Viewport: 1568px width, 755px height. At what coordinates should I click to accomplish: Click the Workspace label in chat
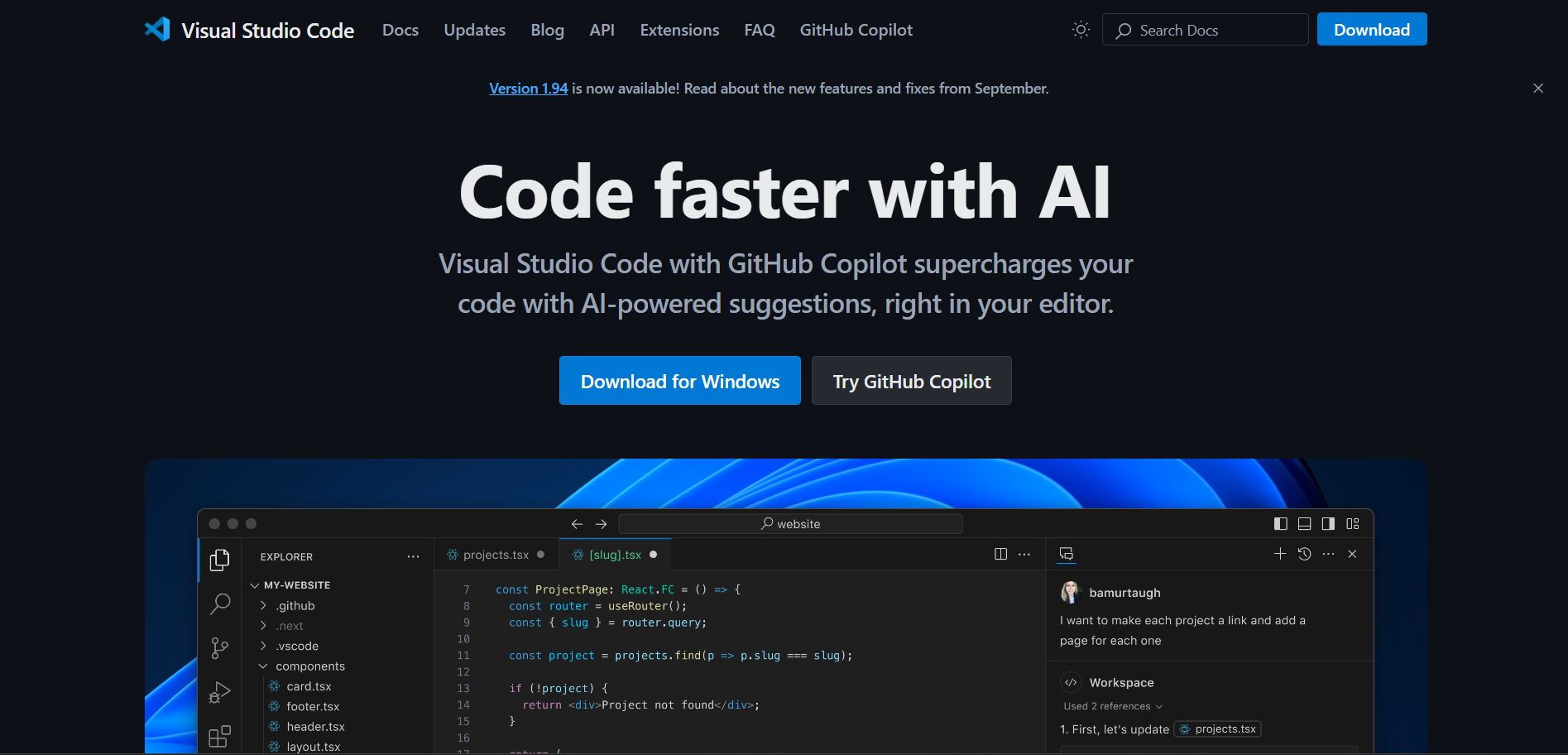1121,683
